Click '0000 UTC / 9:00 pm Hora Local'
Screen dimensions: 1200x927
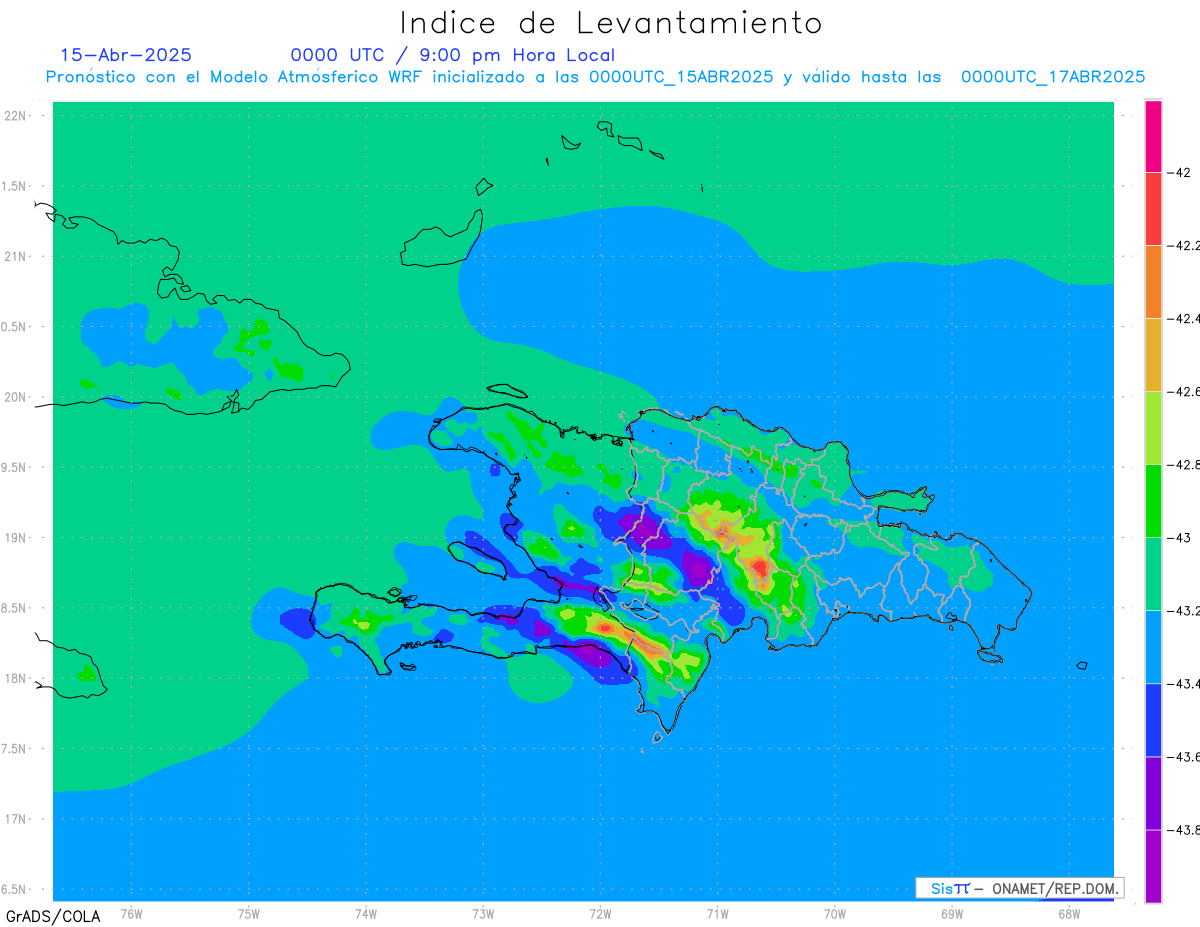pos(453,55)
